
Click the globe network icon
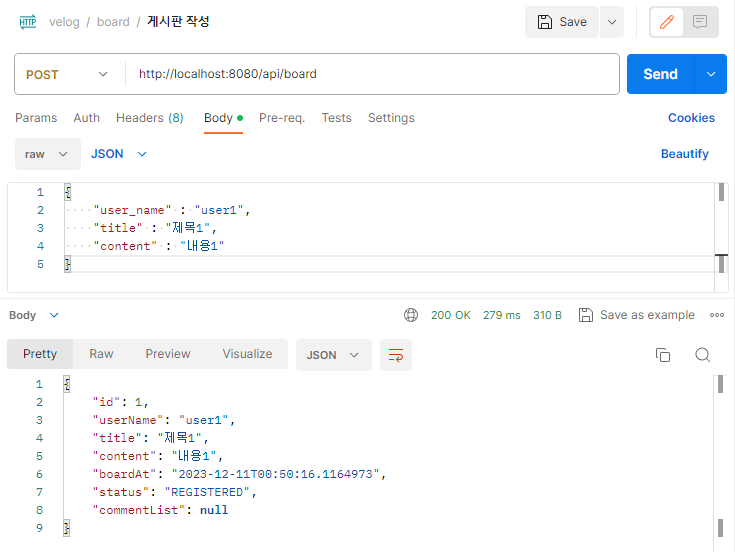pos(411,315)
